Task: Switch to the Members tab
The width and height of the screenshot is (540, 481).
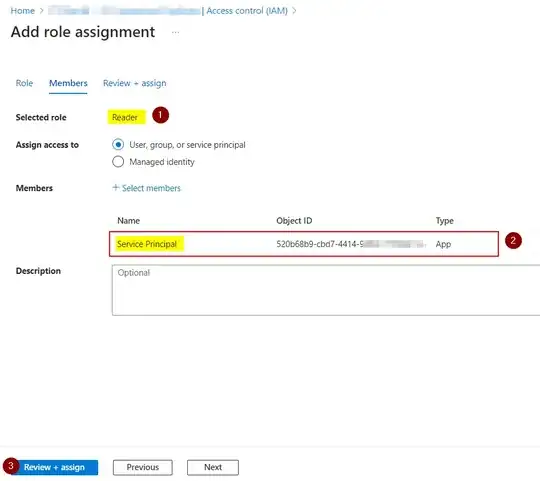Action: tap(68, 83)
